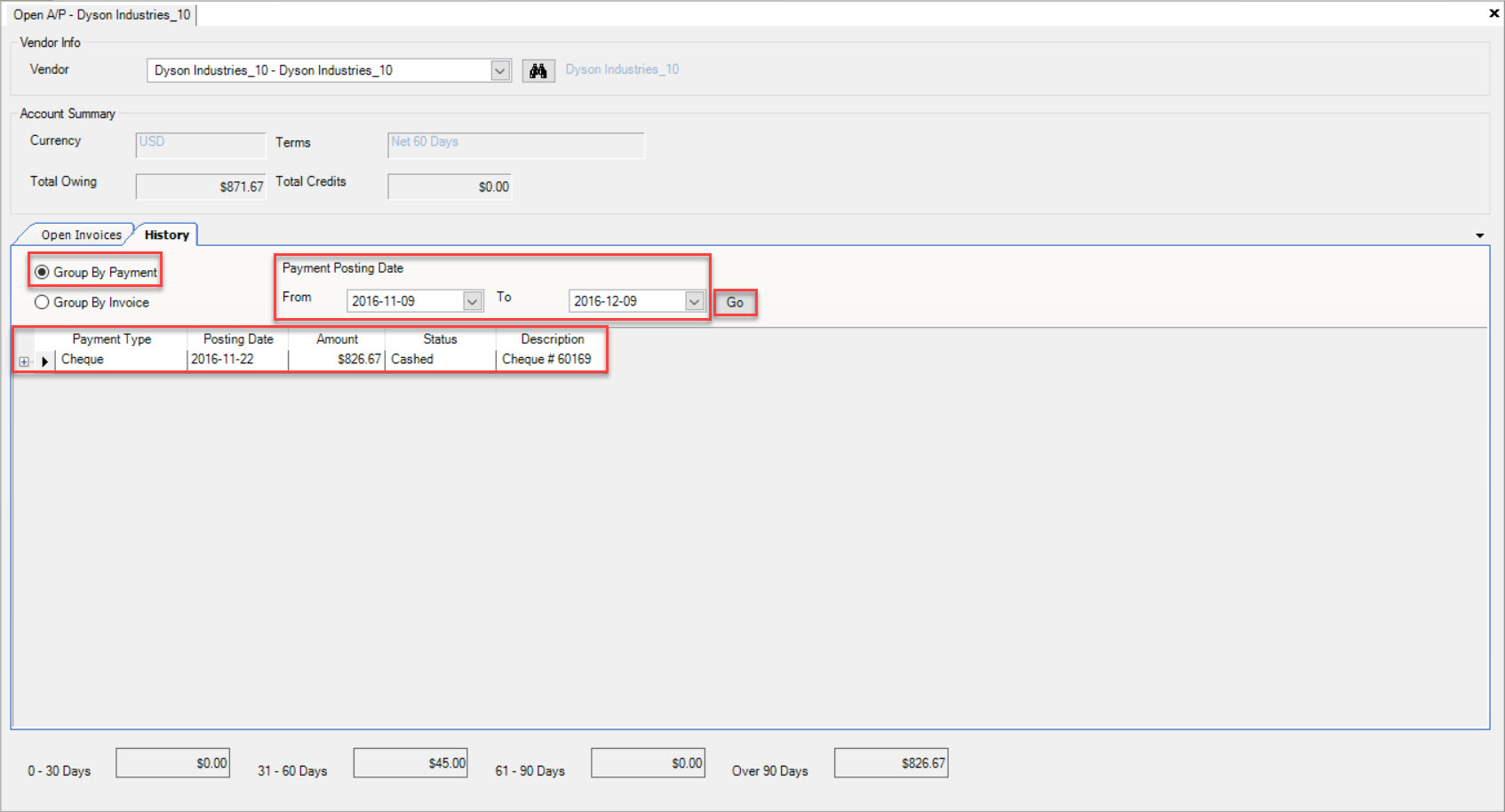Click the binoculars vendor search icon
Image resolution: width=1505 pixels, height=812 pixels.
[538, 71]
